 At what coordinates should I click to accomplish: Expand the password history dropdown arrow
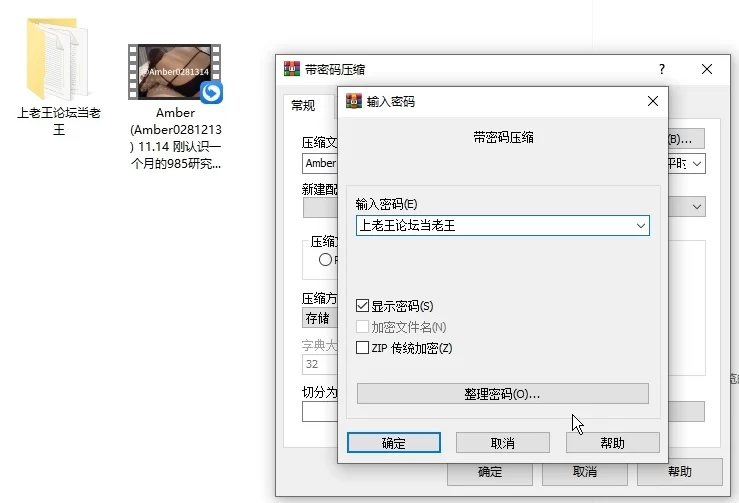640,226
